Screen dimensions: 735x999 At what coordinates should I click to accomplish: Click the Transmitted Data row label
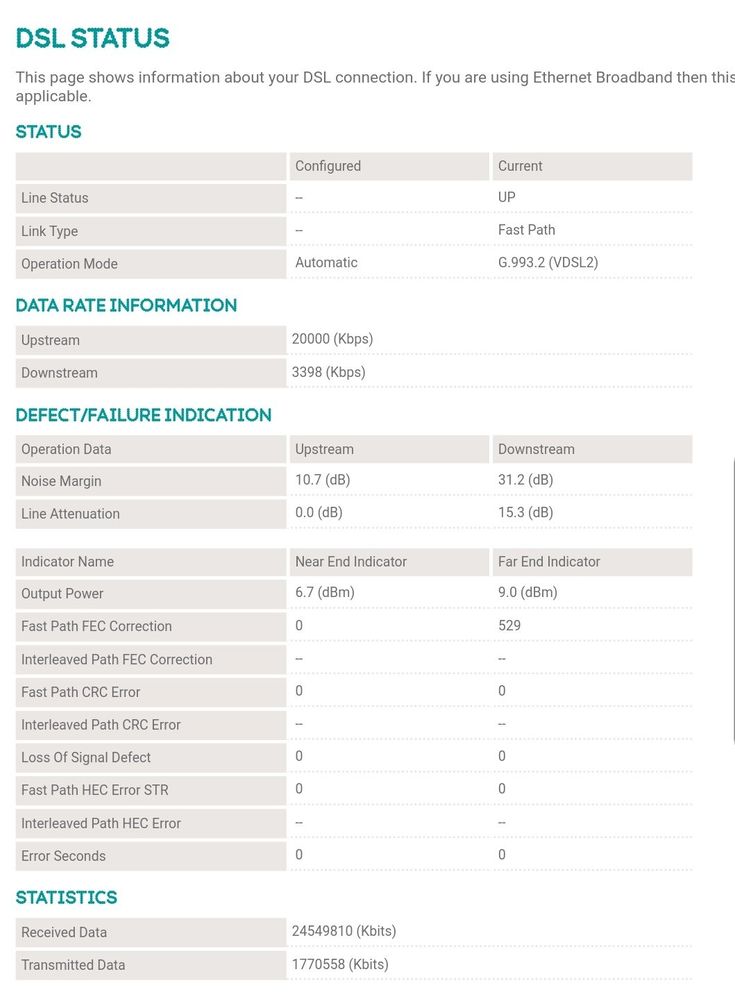[x=151, y=965]
